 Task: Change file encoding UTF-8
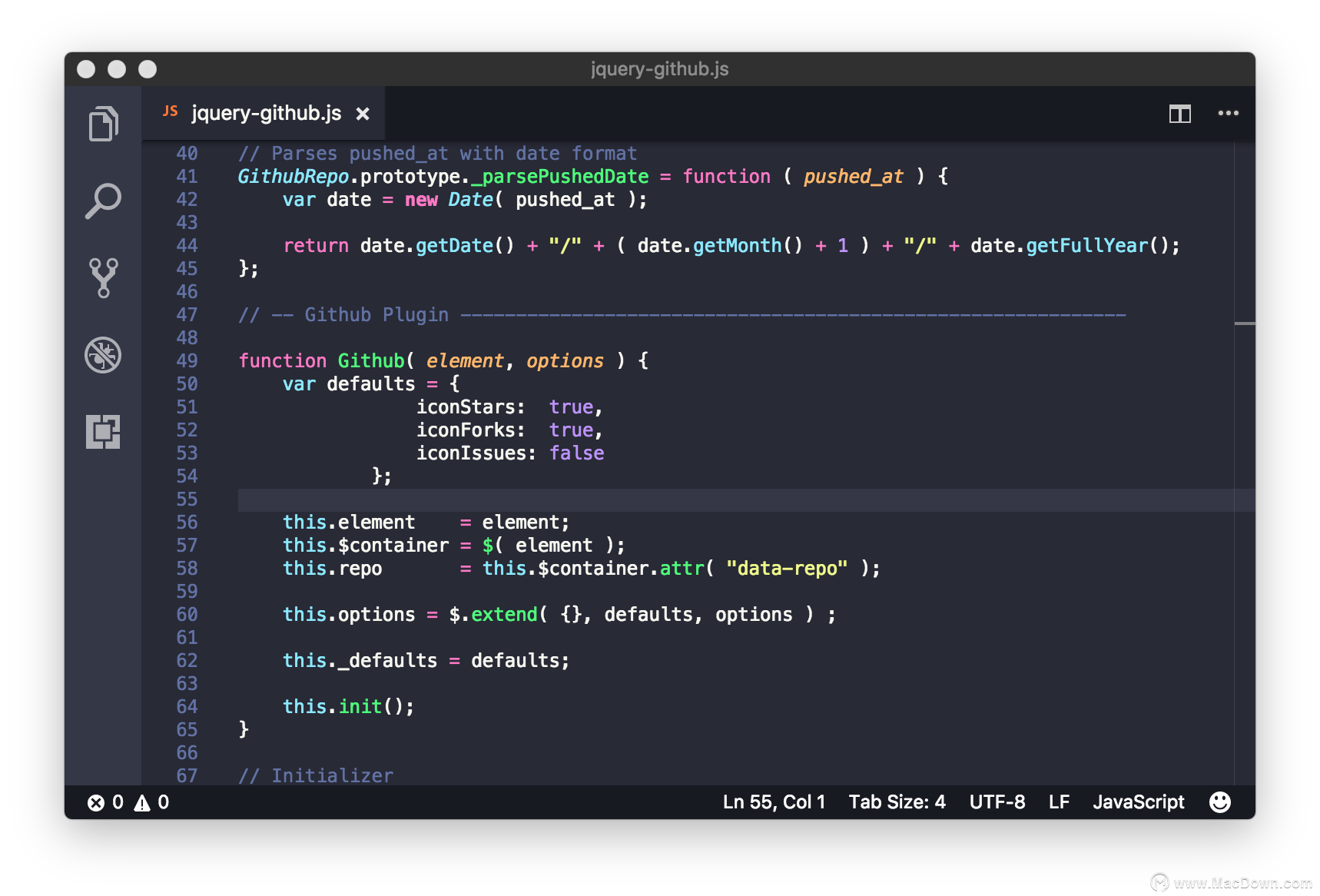click(997, 802)
